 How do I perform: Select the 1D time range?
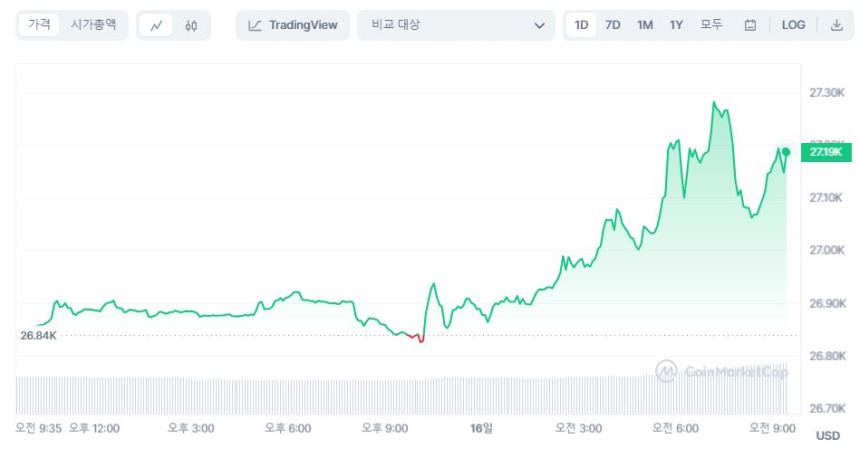(581, 26)
